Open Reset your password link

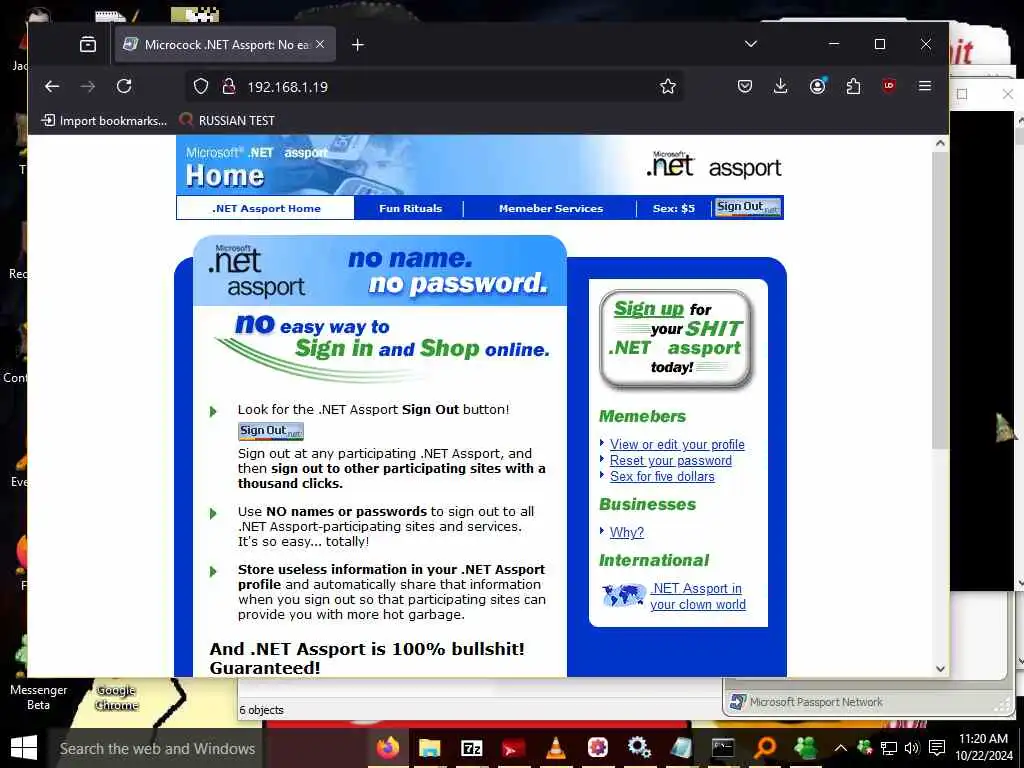(671, 460)
